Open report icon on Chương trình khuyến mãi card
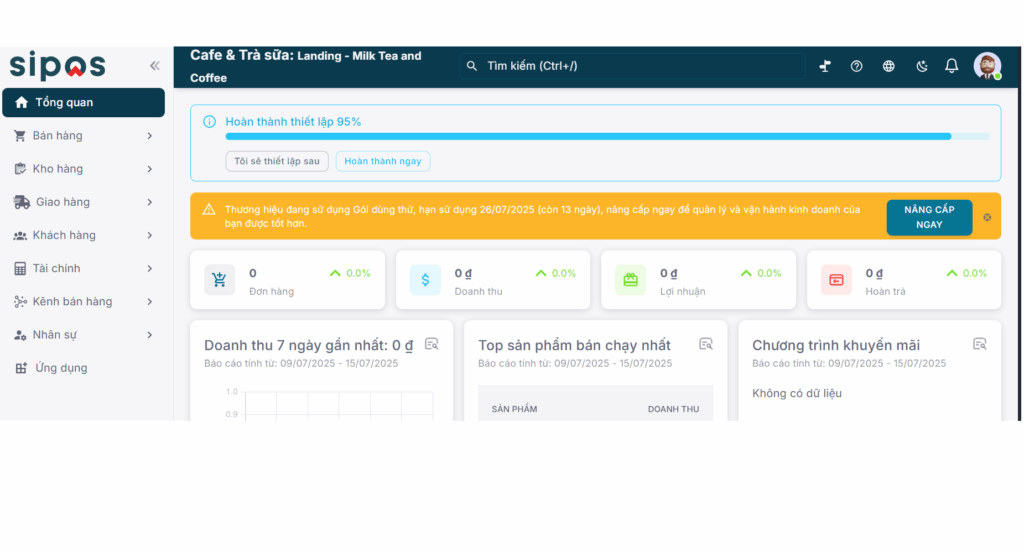This screenshot has height=552, width=1024. [979, 344]
